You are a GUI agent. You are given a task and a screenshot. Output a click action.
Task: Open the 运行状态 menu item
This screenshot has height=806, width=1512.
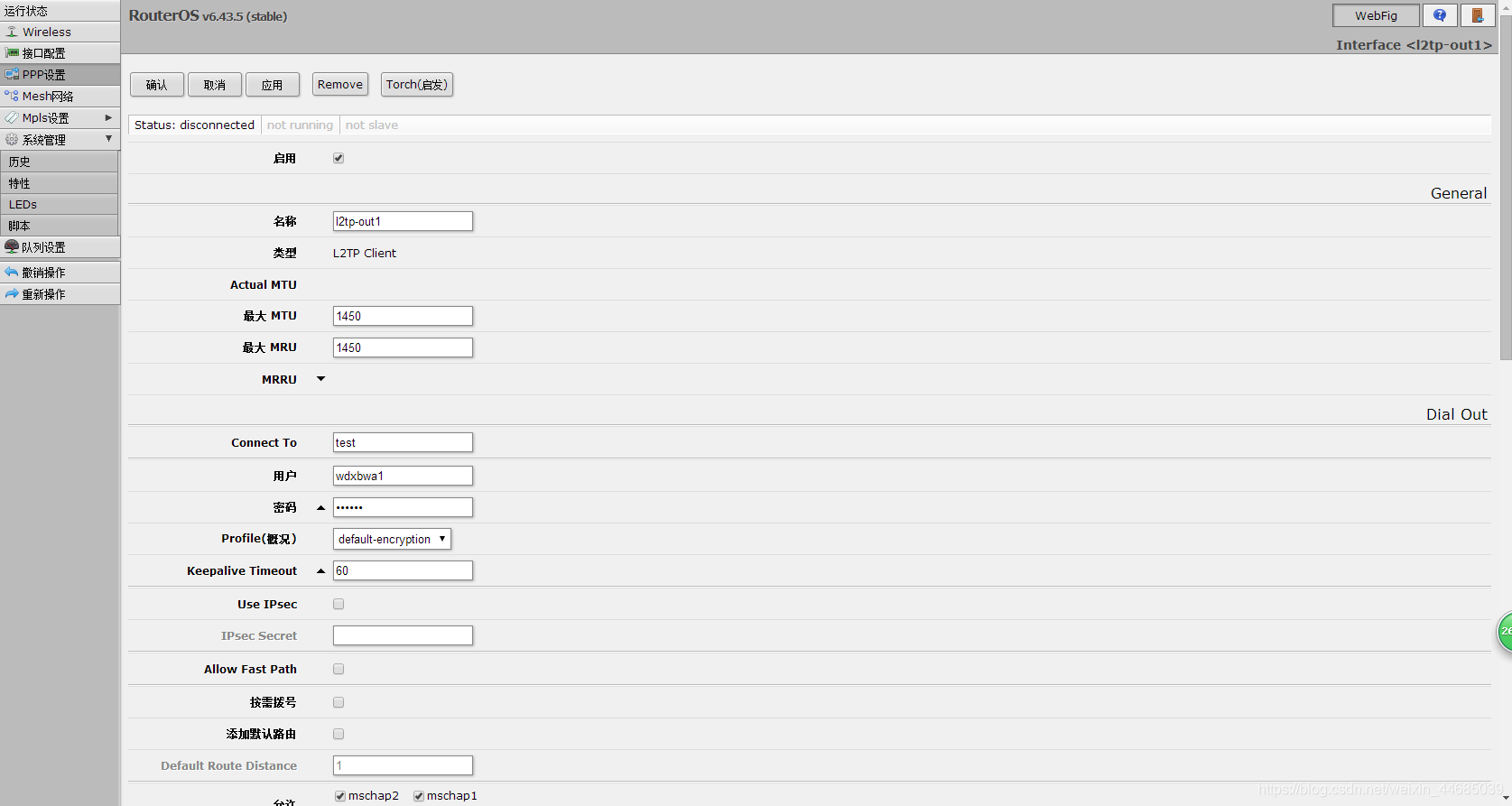pos(60,11)
